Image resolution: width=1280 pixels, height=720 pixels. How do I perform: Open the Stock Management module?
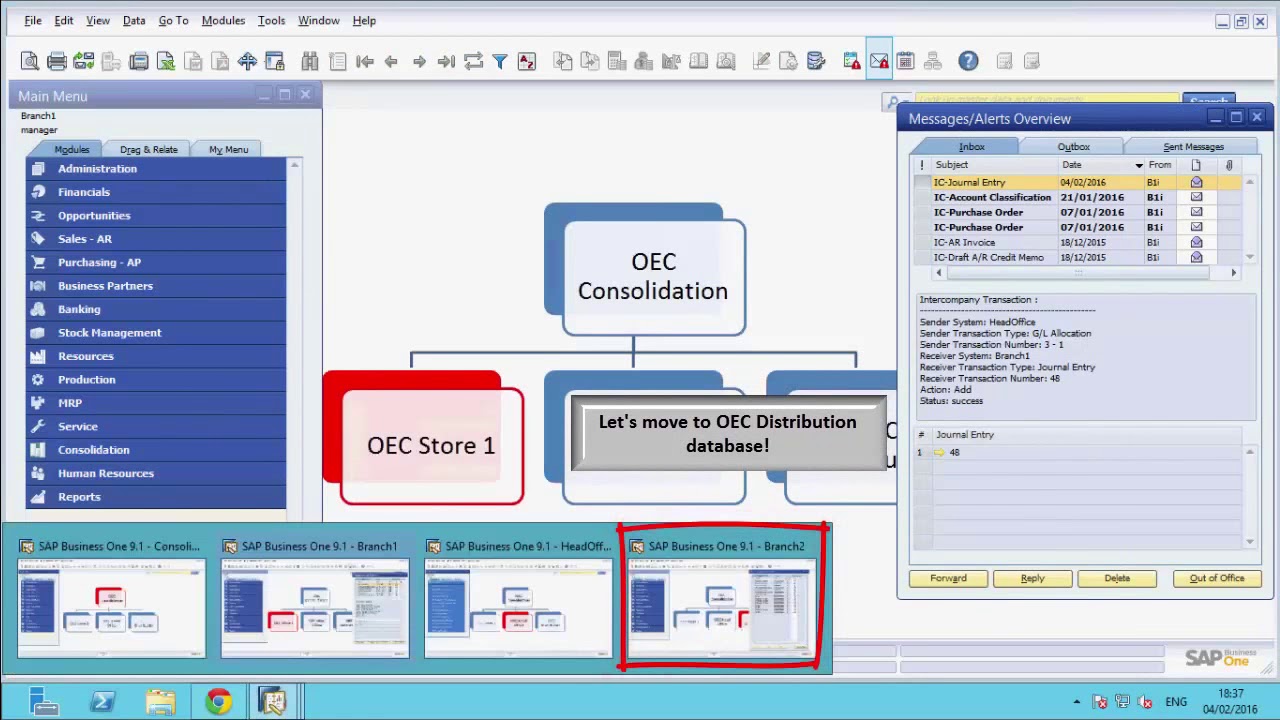pyautogui.click(x=156, y=333)
